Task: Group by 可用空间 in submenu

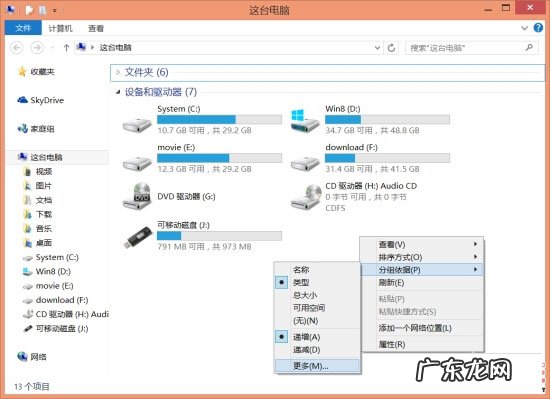Action: [x=309, y=308]
